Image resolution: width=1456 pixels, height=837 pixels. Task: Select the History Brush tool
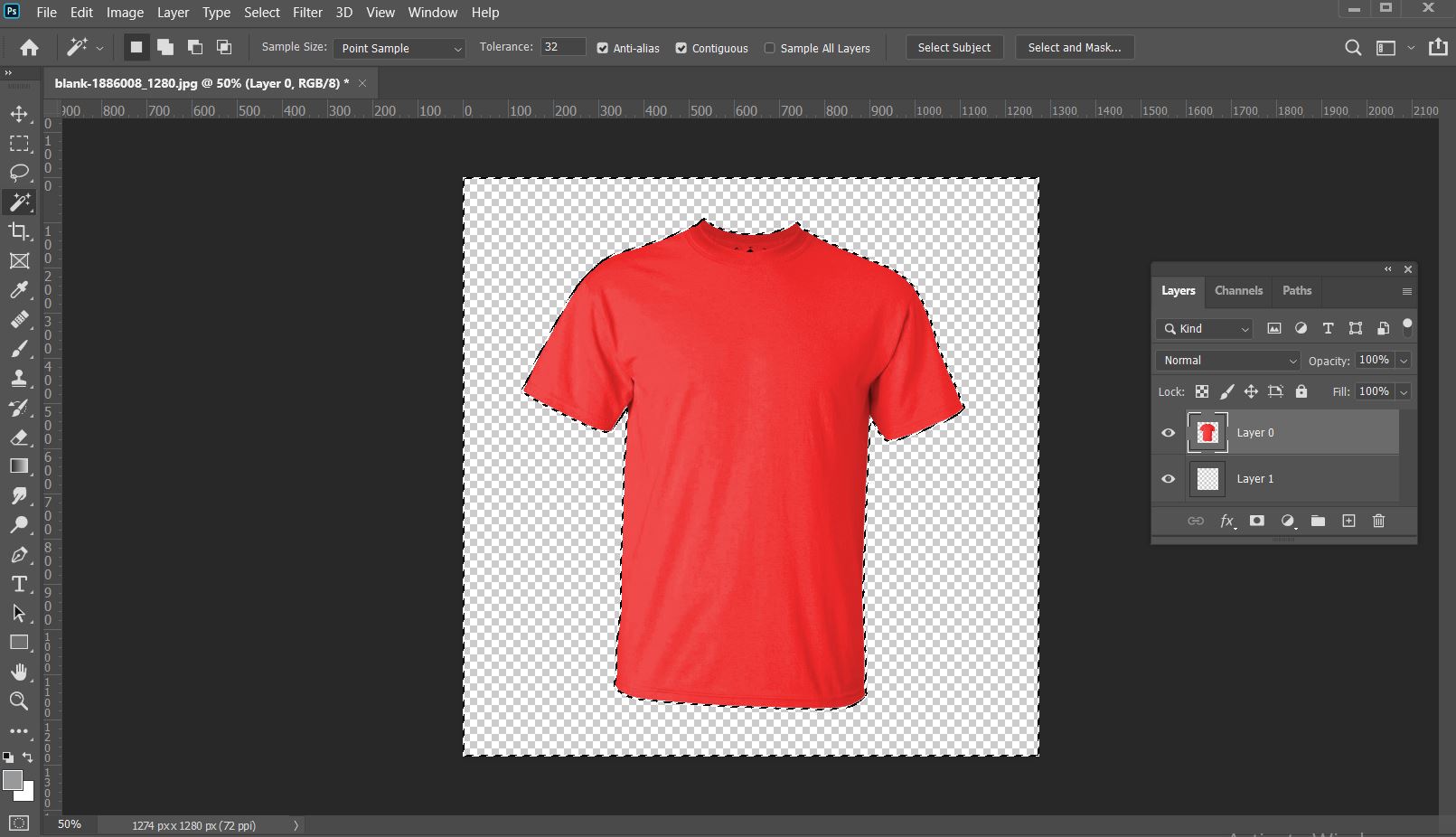point(19,408)
